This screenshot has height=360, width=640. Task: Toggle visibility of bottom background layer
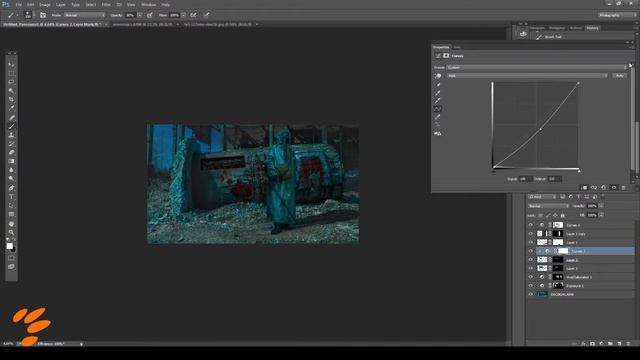point(531,294)
